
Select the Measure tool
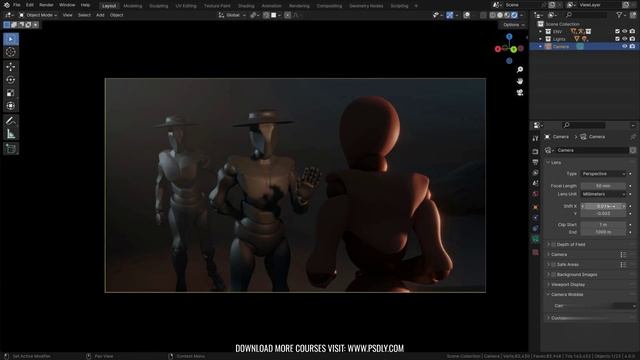pos(11,134)
